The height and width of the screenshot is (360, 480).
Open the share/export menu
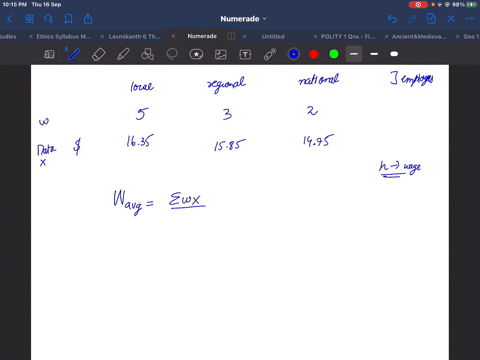[88, 19]
